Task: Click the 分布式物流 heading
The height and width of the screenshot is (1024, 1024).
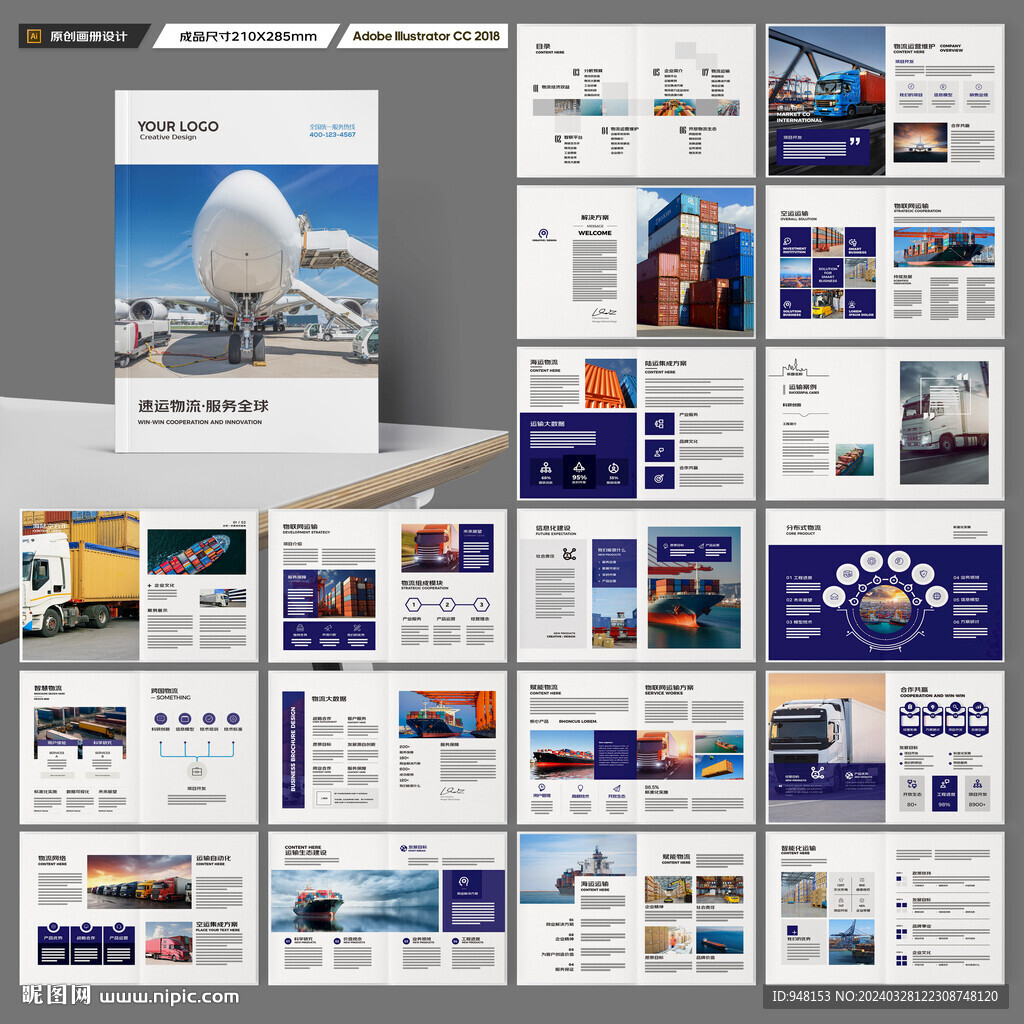Action: pyautogui.click(x=803, y=528)
